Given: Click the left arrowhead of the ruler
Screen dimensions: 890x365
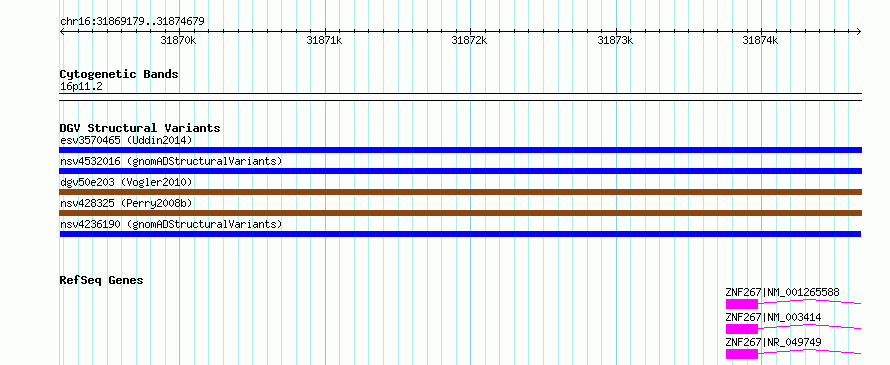Looking at the screenshot, I should pyautogui.click(x=62, y=31).
